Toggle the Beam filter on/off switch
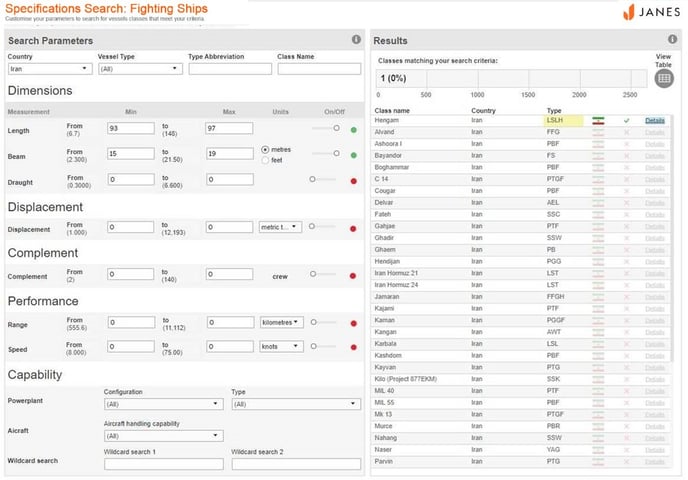The image size is (688, 480). pyautogui.click(x=325, y=154)
